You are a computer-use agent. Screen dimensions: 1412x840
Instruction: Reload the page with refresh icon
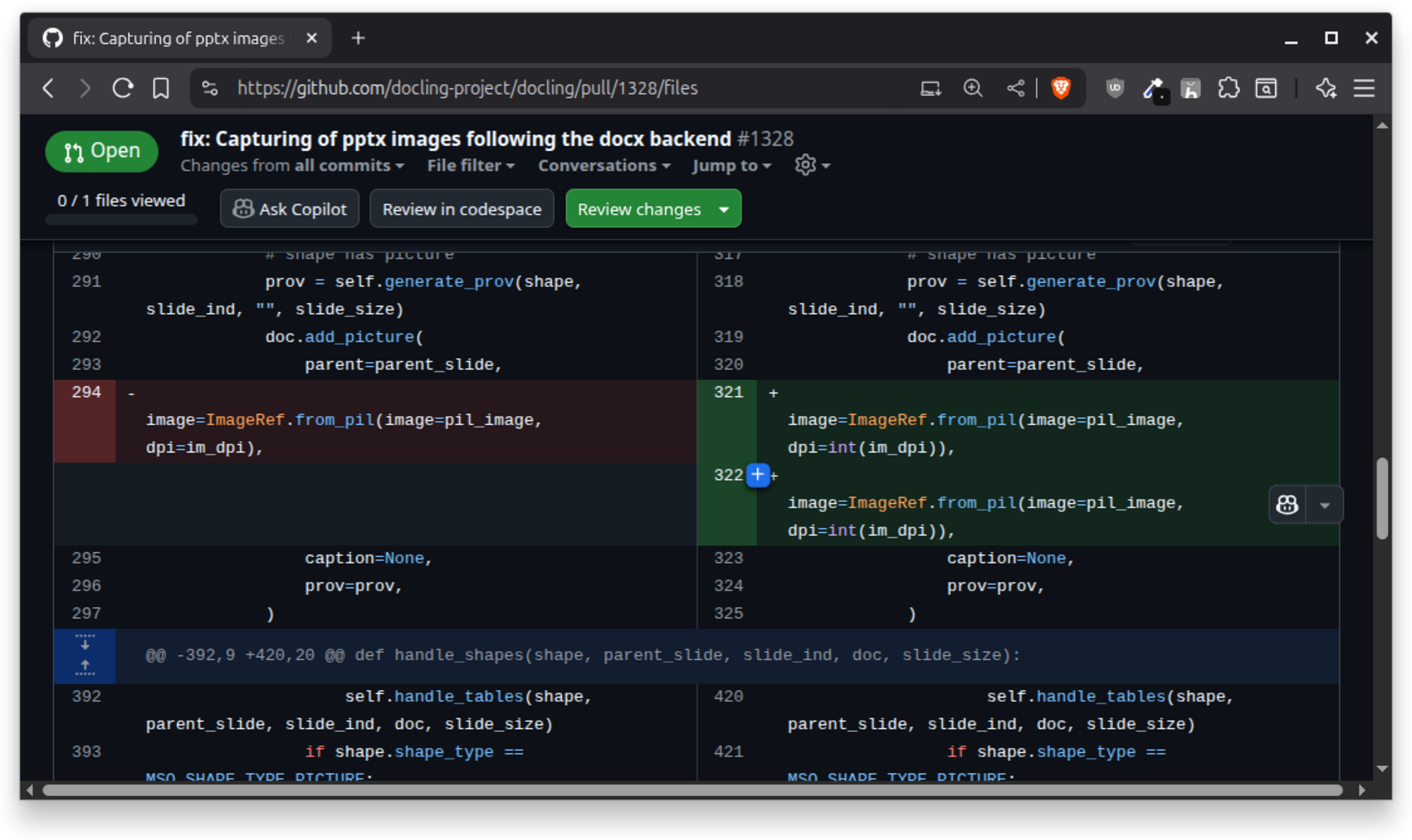pyautogui.click(x=123, y=88)
